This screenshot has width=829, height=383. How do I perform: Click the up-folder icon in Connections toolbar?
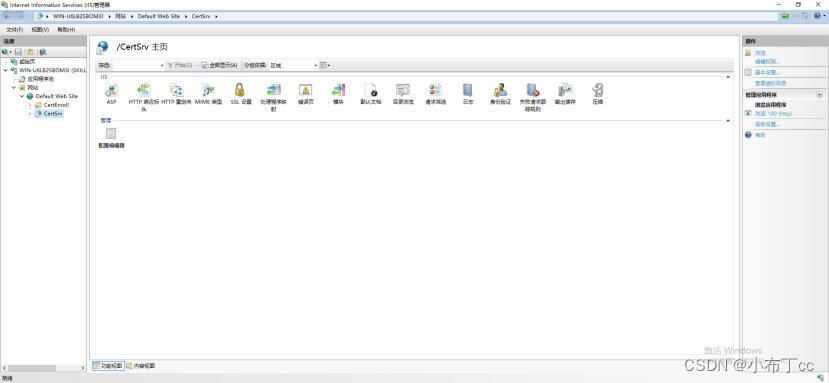pyautogui.click(x=31, y=52)
